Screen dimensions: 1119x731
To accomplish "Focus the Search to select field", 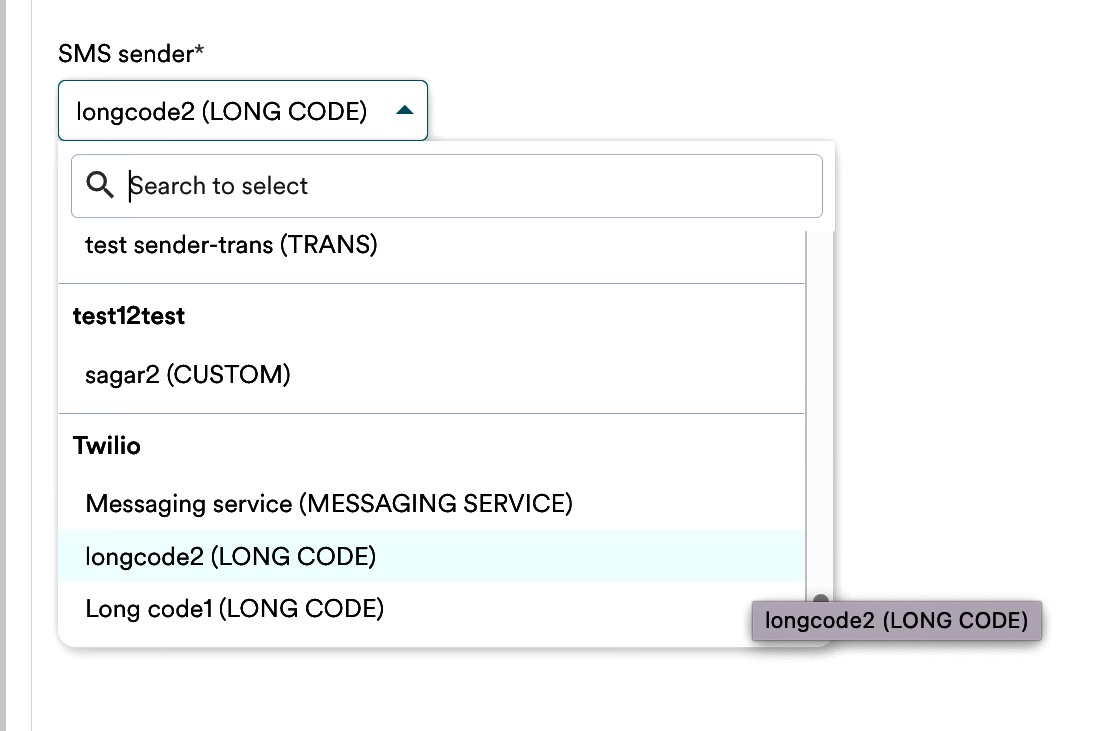I will tap(470, 186).
